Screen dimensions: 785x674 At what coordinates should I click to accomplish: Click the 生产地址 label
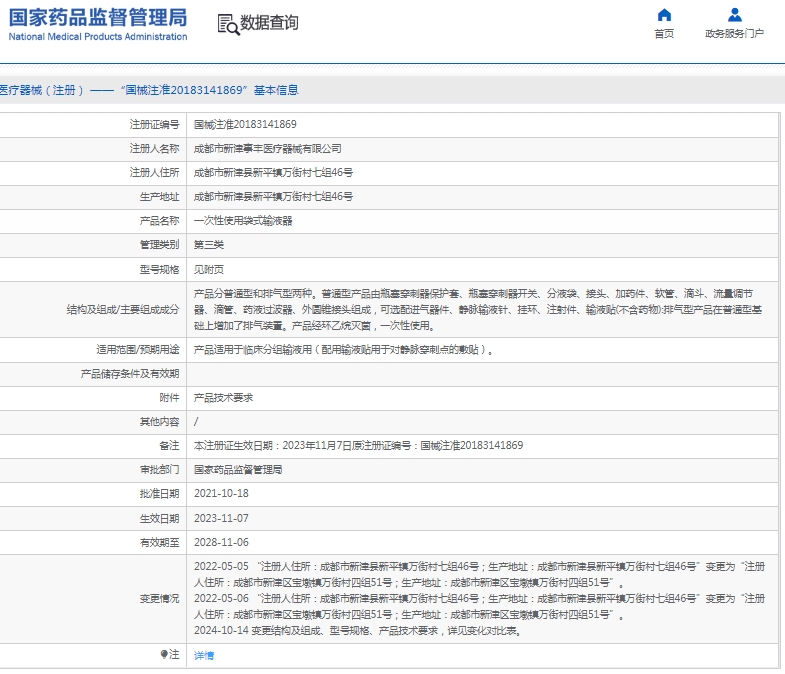[x=159, y=196]
